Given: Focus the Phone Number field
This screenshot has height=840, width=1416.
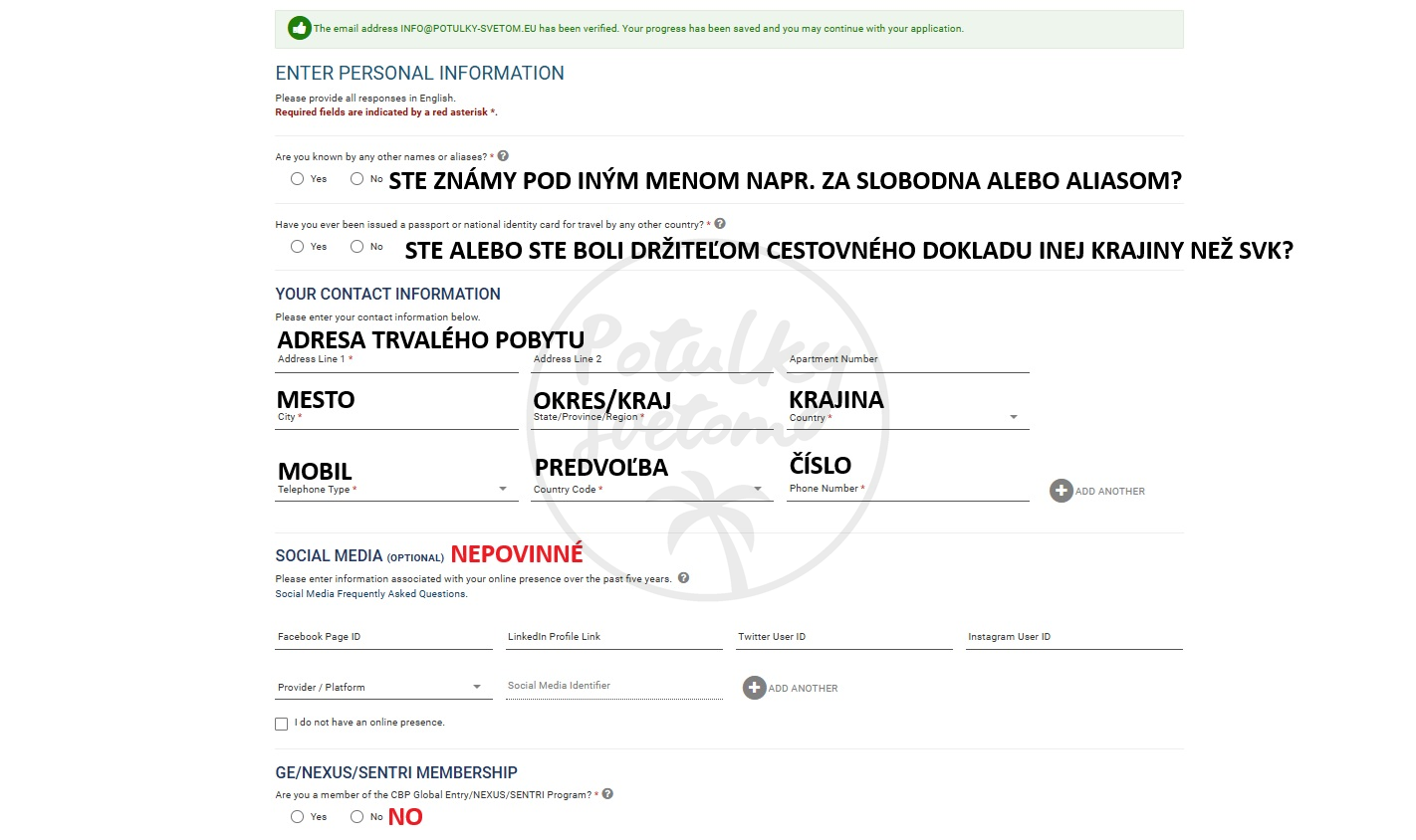Looking at the screenshot, I should coord(907,489).
